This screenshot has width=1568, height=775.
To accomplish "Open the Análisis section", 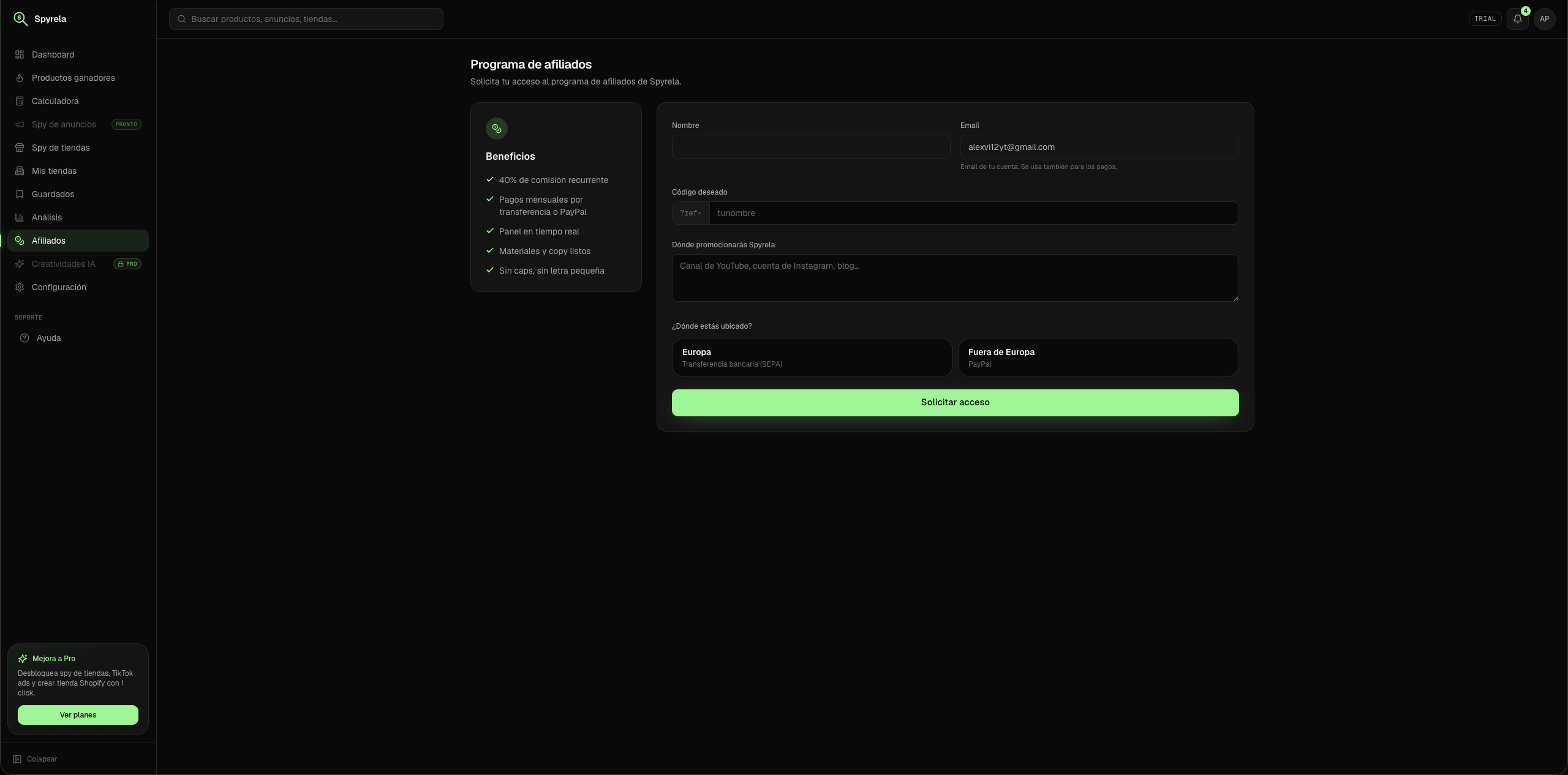I will (78, 217).
